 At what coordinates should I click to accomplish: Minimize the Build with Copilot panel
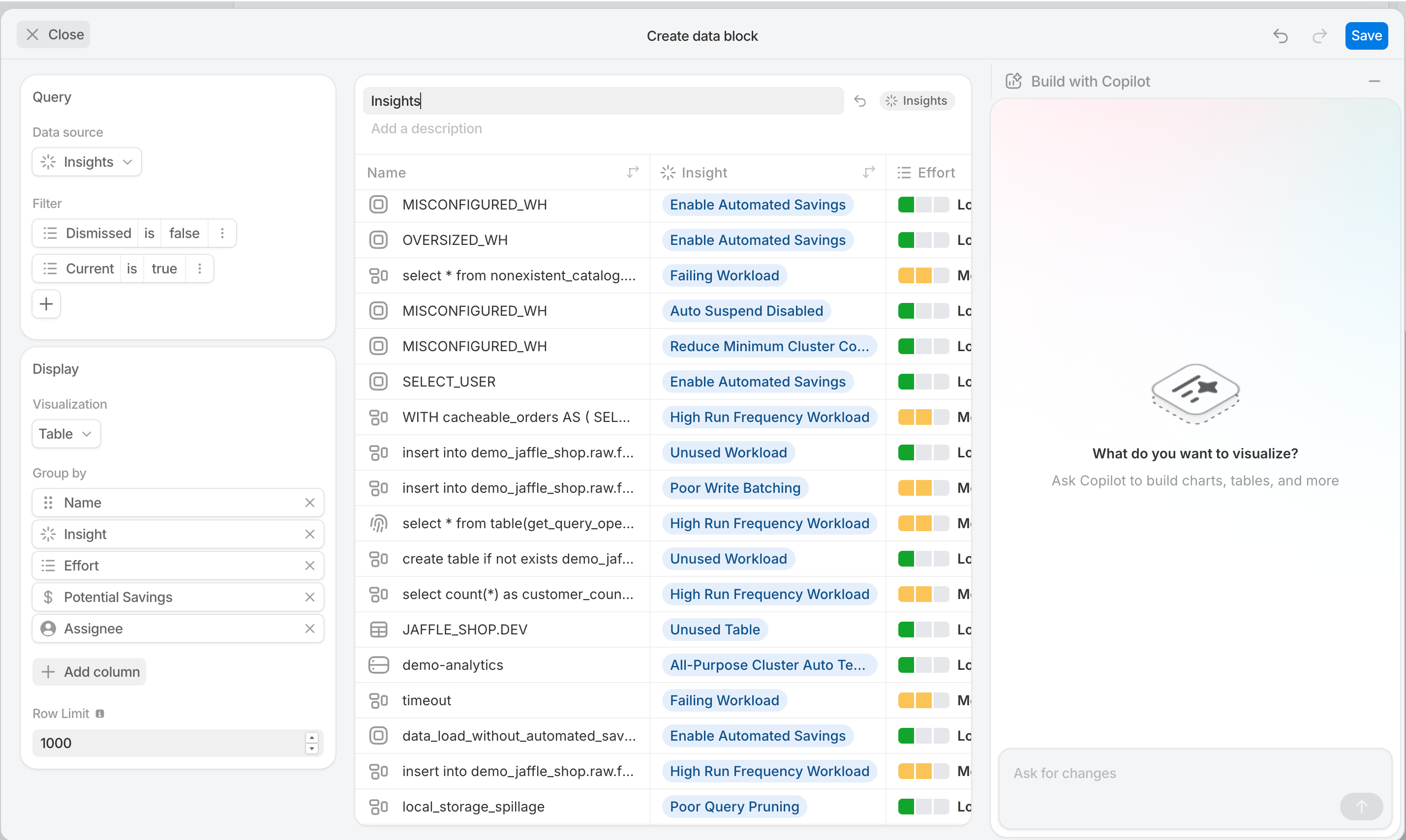[x=1375, y=82]
